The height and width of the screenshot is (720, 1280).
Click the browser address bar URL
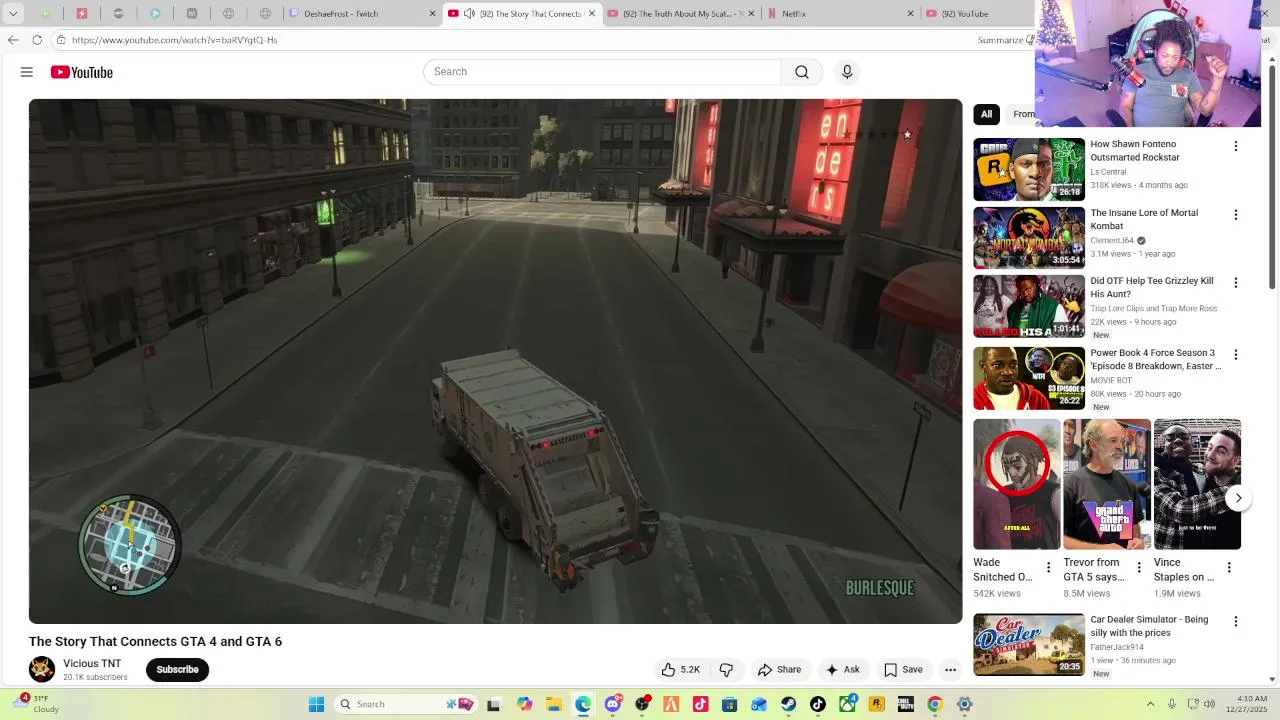pyautogui.click(x=175, y=40)
